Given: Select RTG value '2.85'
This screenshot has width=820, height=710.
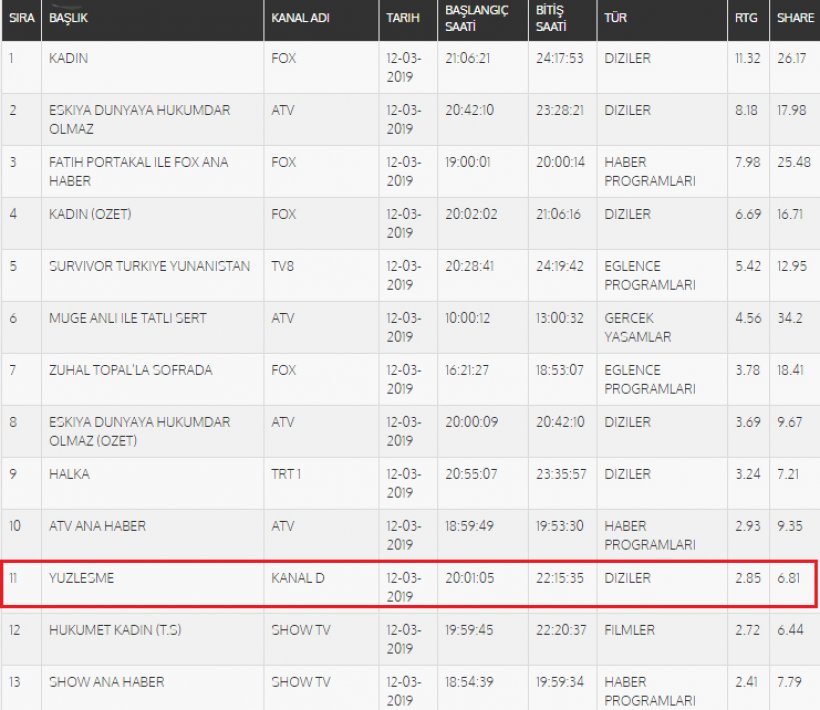Looking at the screenshot, I should tap(748, 578).
